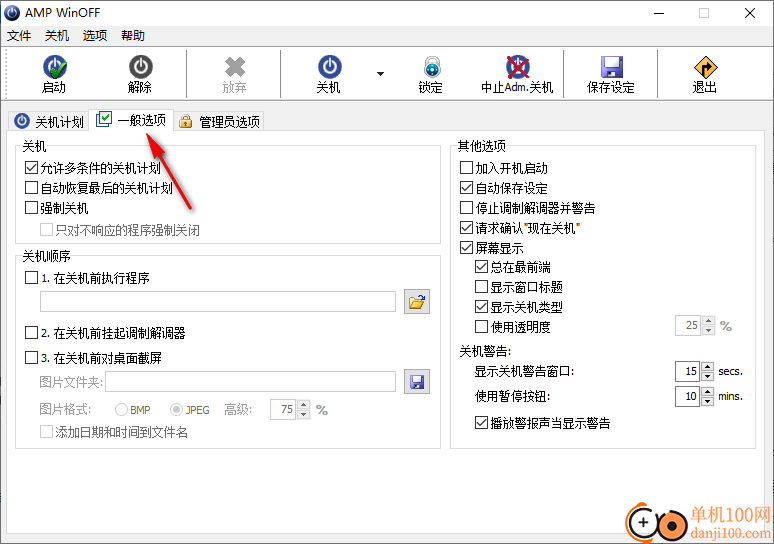Check 2. 在关机前挂起调制解调器
This screenshot has height=544, width=774.
pyautogui.click(x=31, y=333)
